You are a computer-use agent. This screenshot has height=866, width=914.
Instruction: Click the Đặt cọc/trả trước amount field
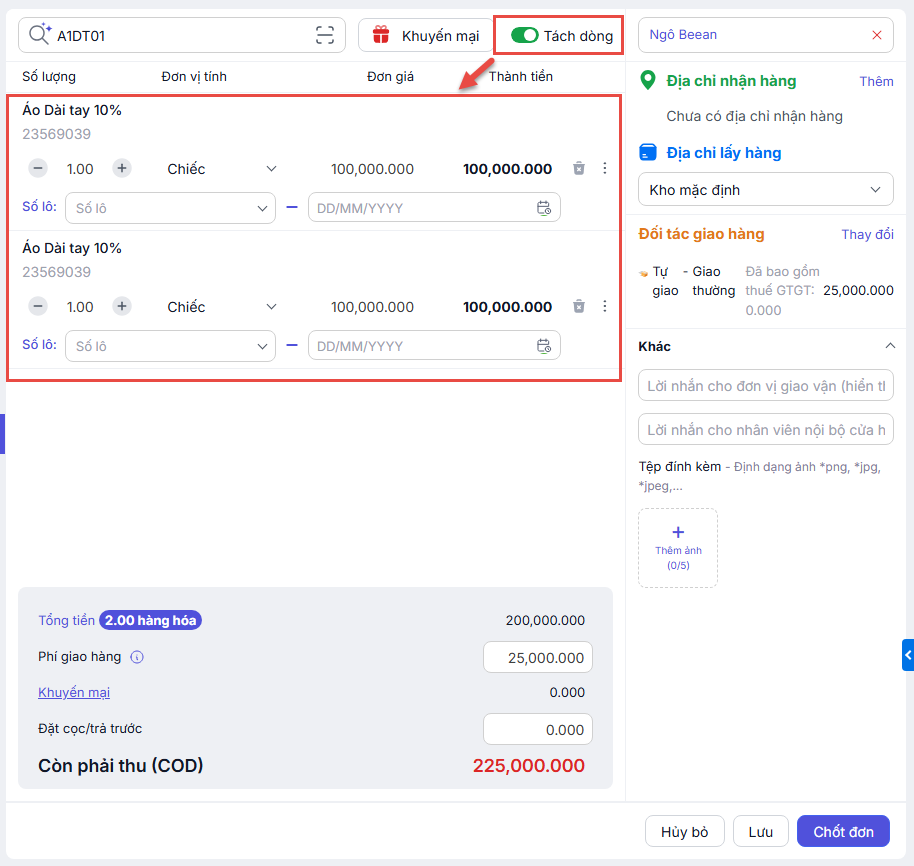(x=538, y=729)
